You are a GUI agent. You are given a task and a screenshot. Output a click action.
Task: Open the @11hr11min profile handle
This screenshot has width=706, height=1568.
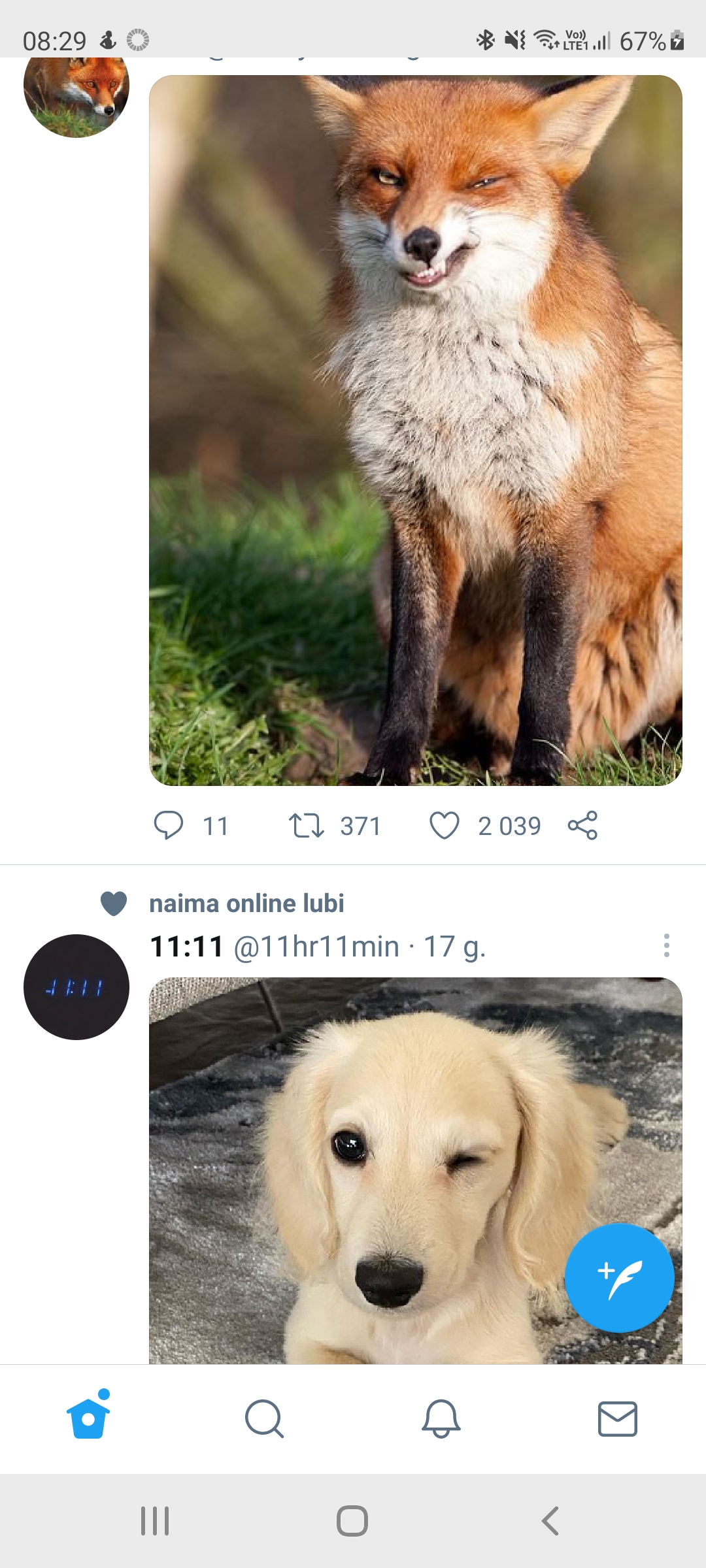[316, 946]
